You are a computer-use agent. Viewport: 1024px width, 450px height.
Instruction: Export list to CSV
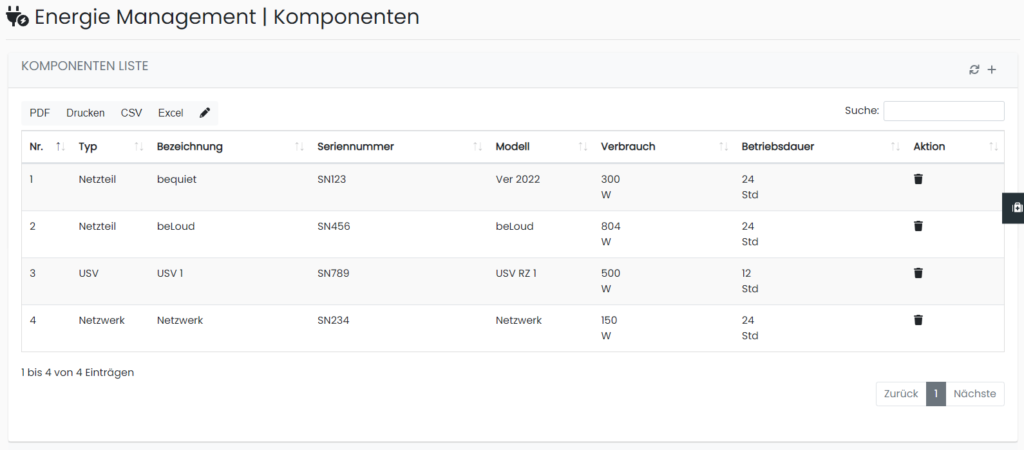131,113
